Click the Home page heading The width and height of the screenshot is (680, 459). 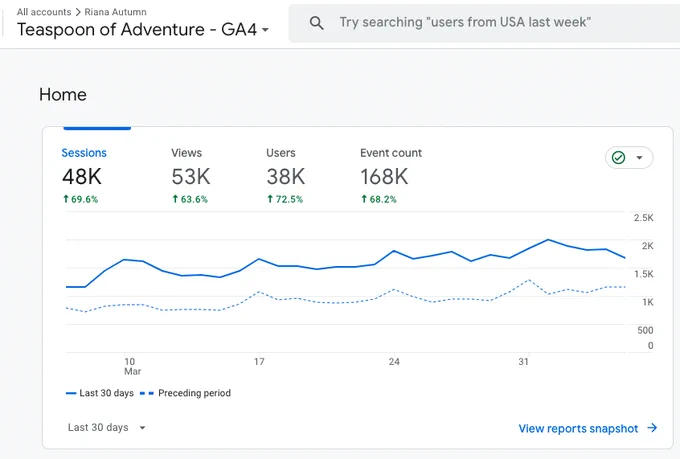[x=63, y=95]
